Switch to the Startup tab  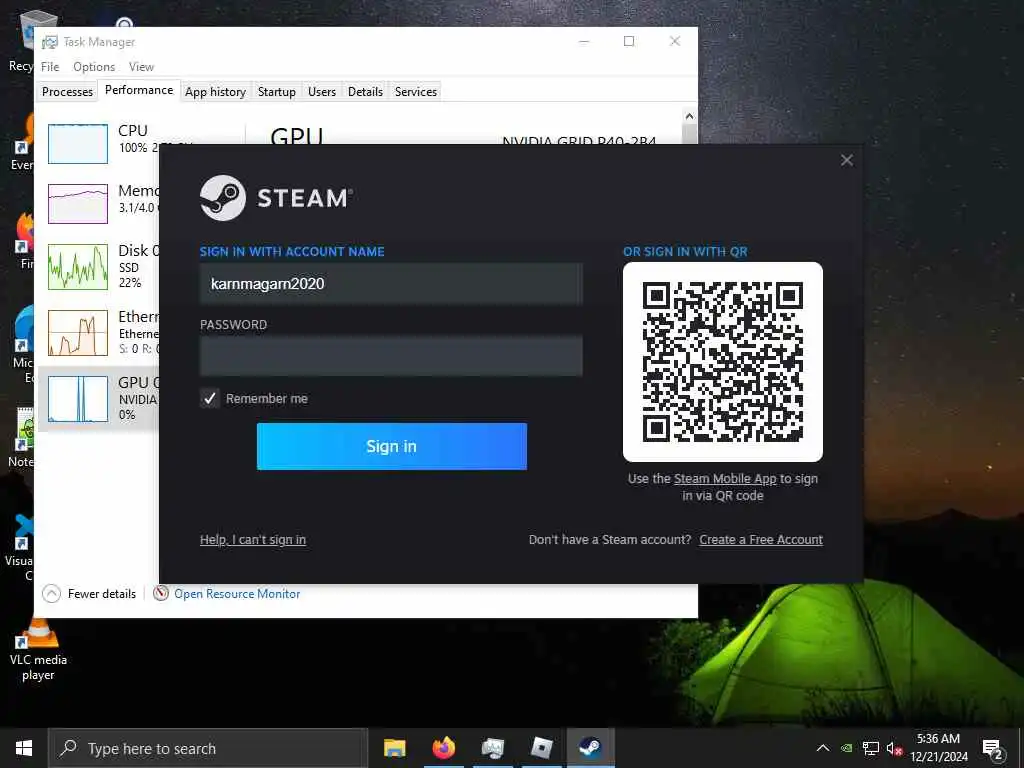[x=277, y=91]
